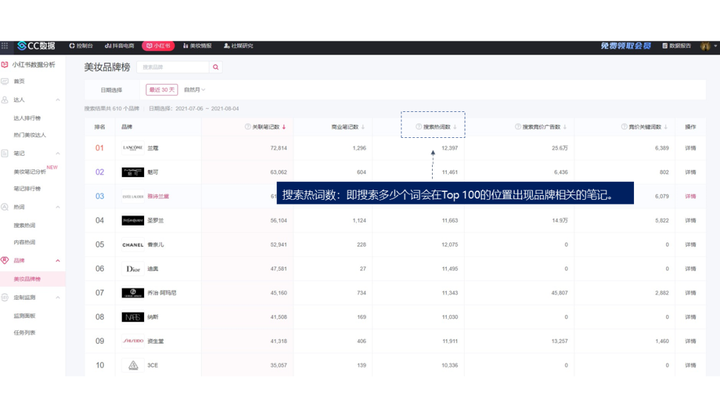The width and height of the screenshot is (720, 405).
Task: Open 详情 for the rank 03 row
Action: pos(690,197)
